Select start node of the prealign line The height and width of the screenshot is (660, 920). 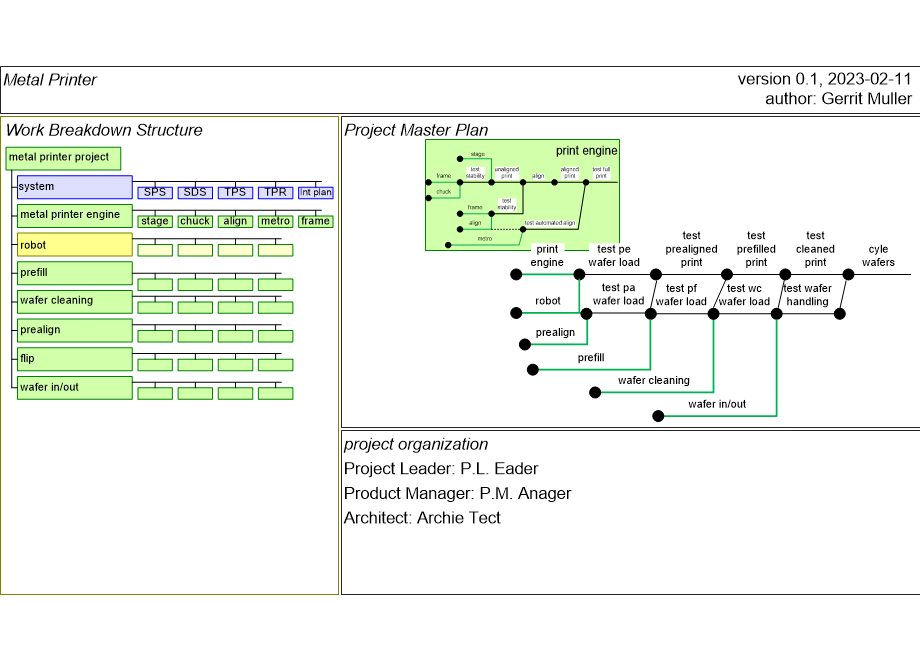tap(525, 344)
